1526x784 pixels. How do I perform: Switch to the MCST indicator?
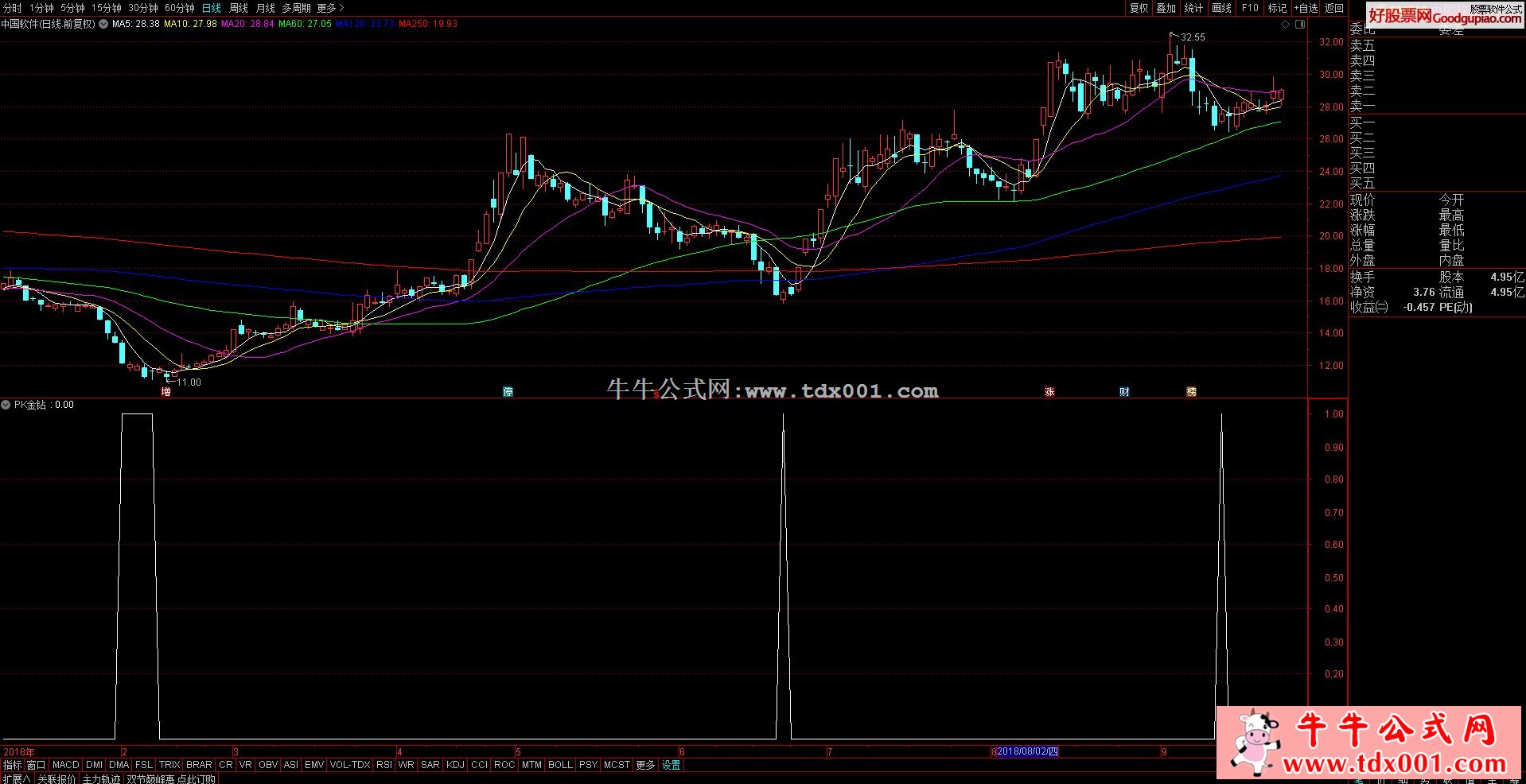point(617,765)
